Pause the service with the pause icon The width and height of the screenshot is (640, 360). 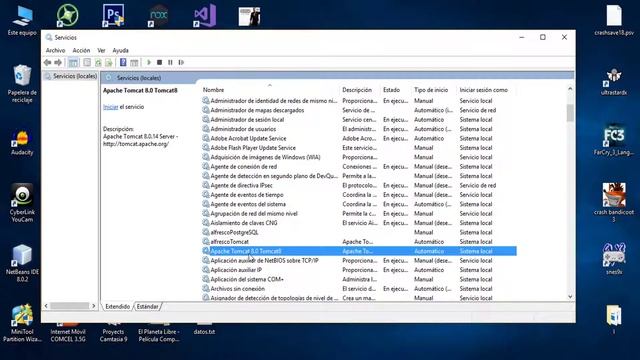point(170,62)
